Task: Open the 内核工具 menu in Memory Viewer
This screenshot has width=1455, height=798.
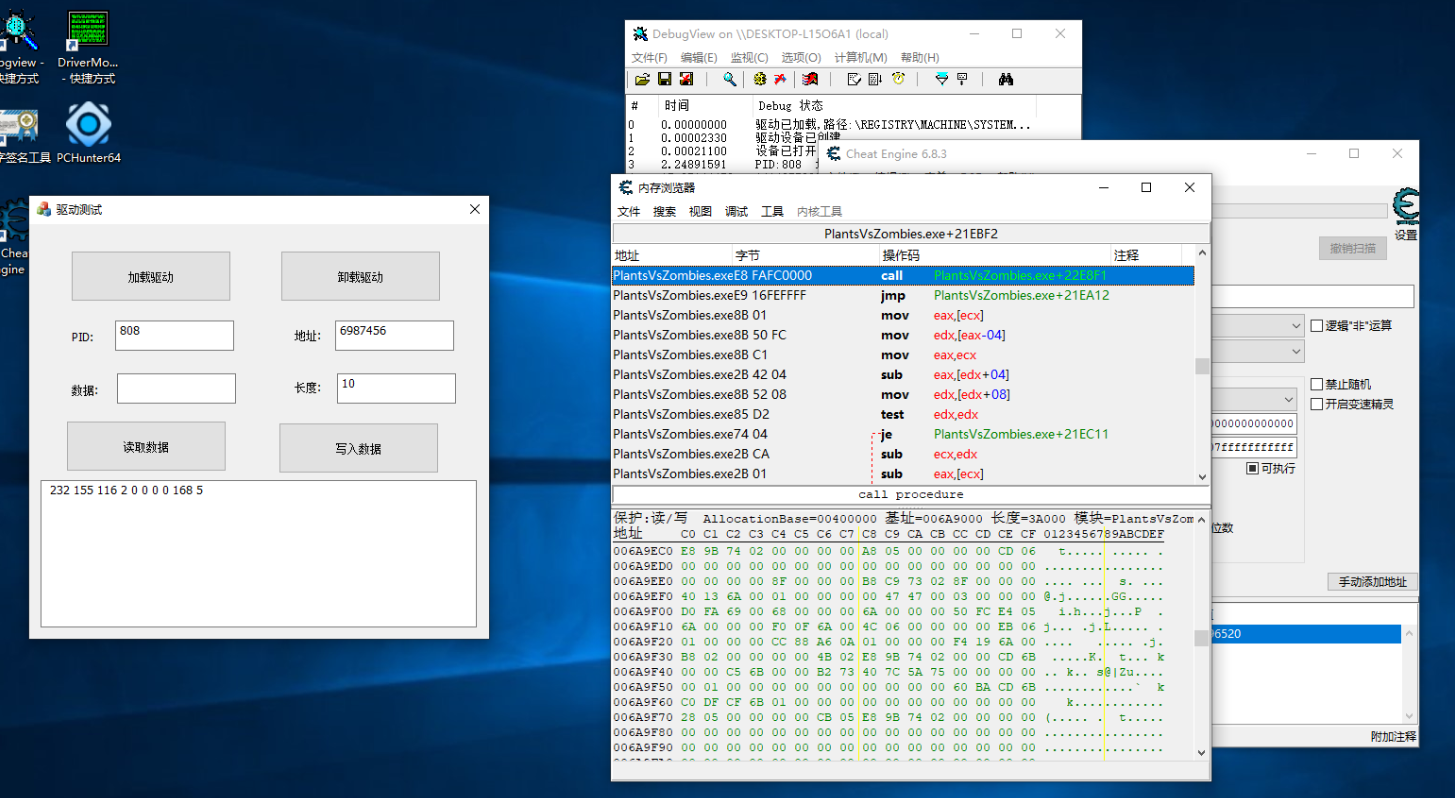Action: [819, 211]
